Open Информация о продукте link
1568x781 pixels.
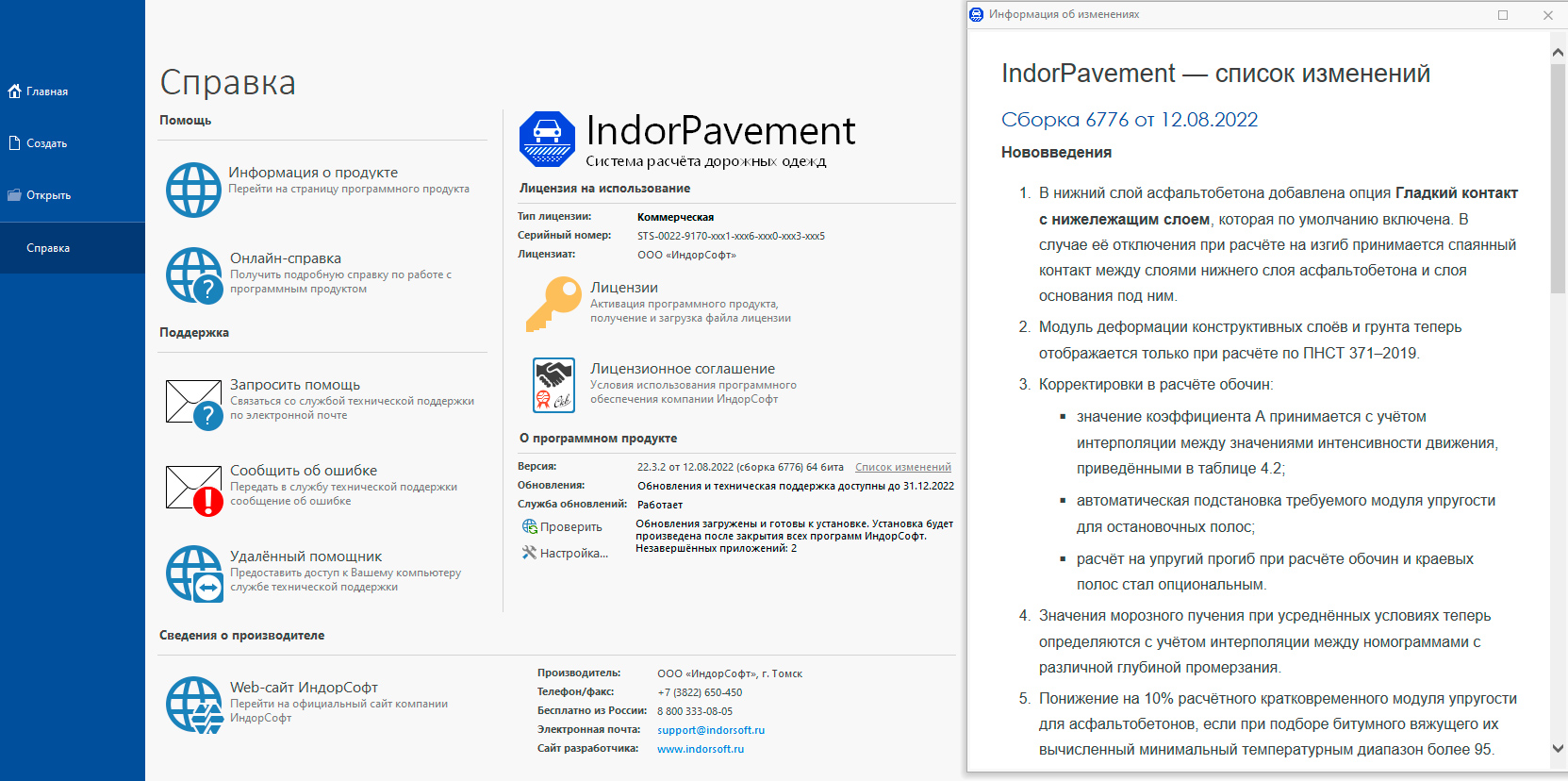313,173
